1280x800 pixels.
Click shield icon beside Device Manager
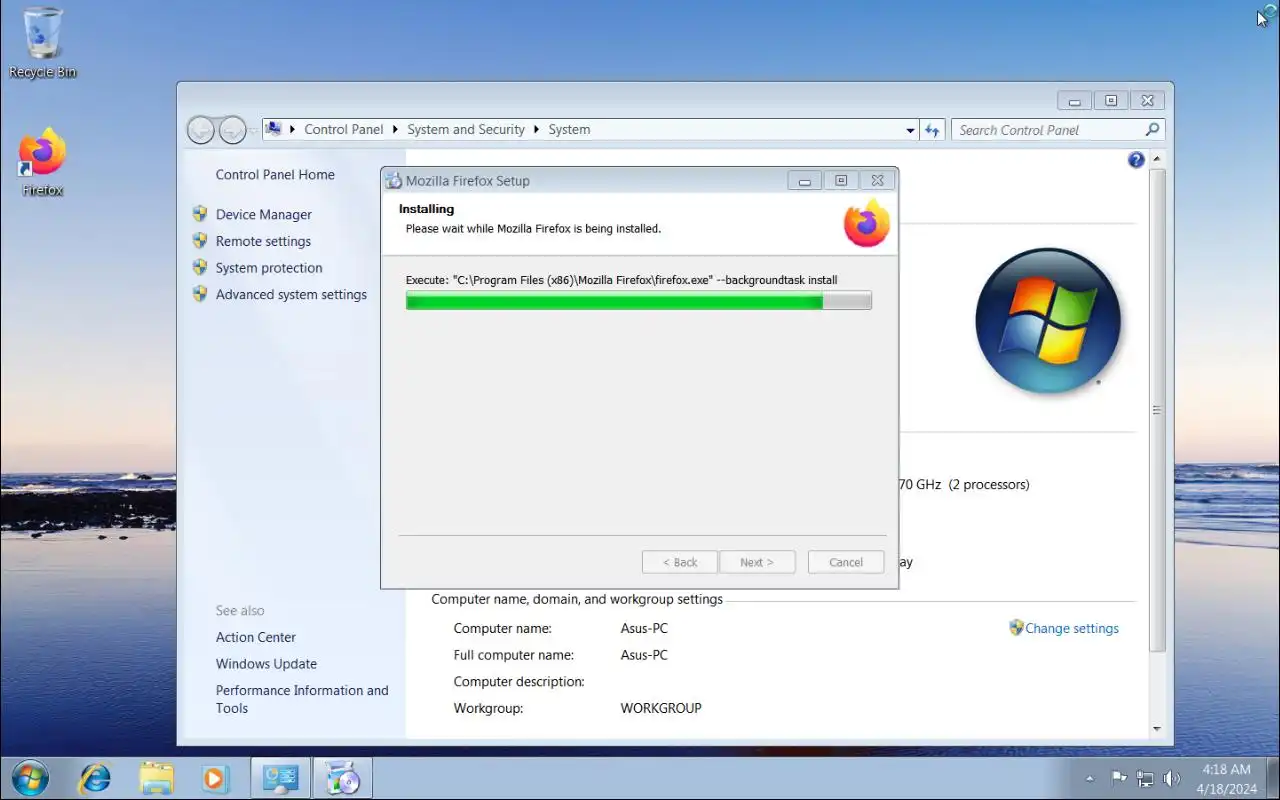point(200,213)
